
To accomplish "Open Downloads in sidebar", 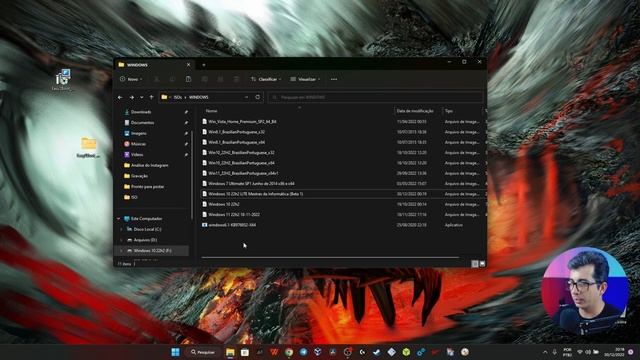I will point(141,112).
